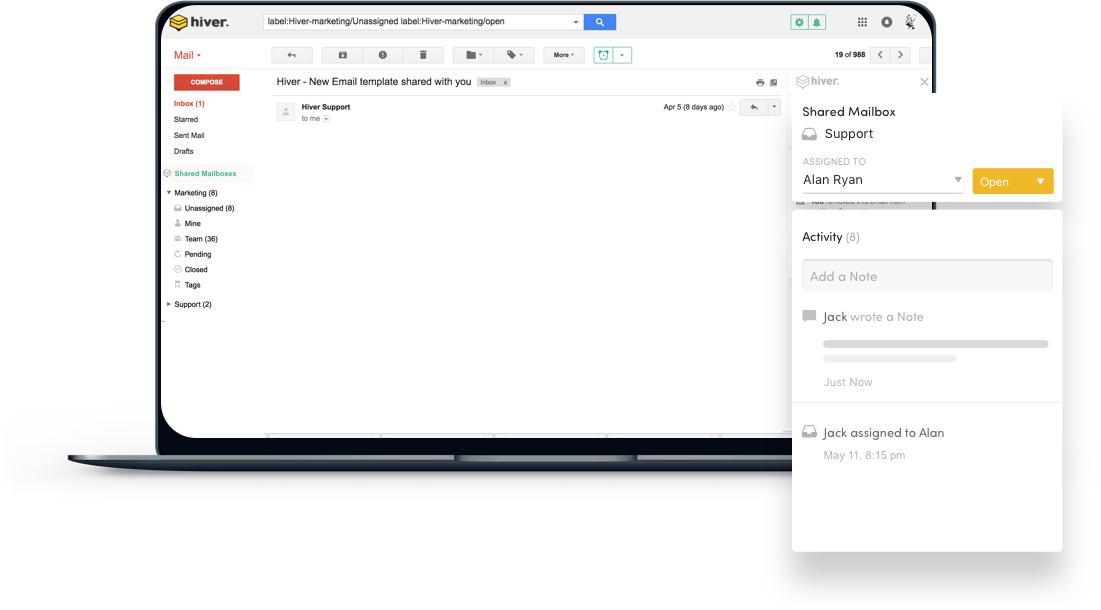Open the Labels tag dropdown
The width and height of the screenshot is (1101, 610).
(x=515, y=55)
